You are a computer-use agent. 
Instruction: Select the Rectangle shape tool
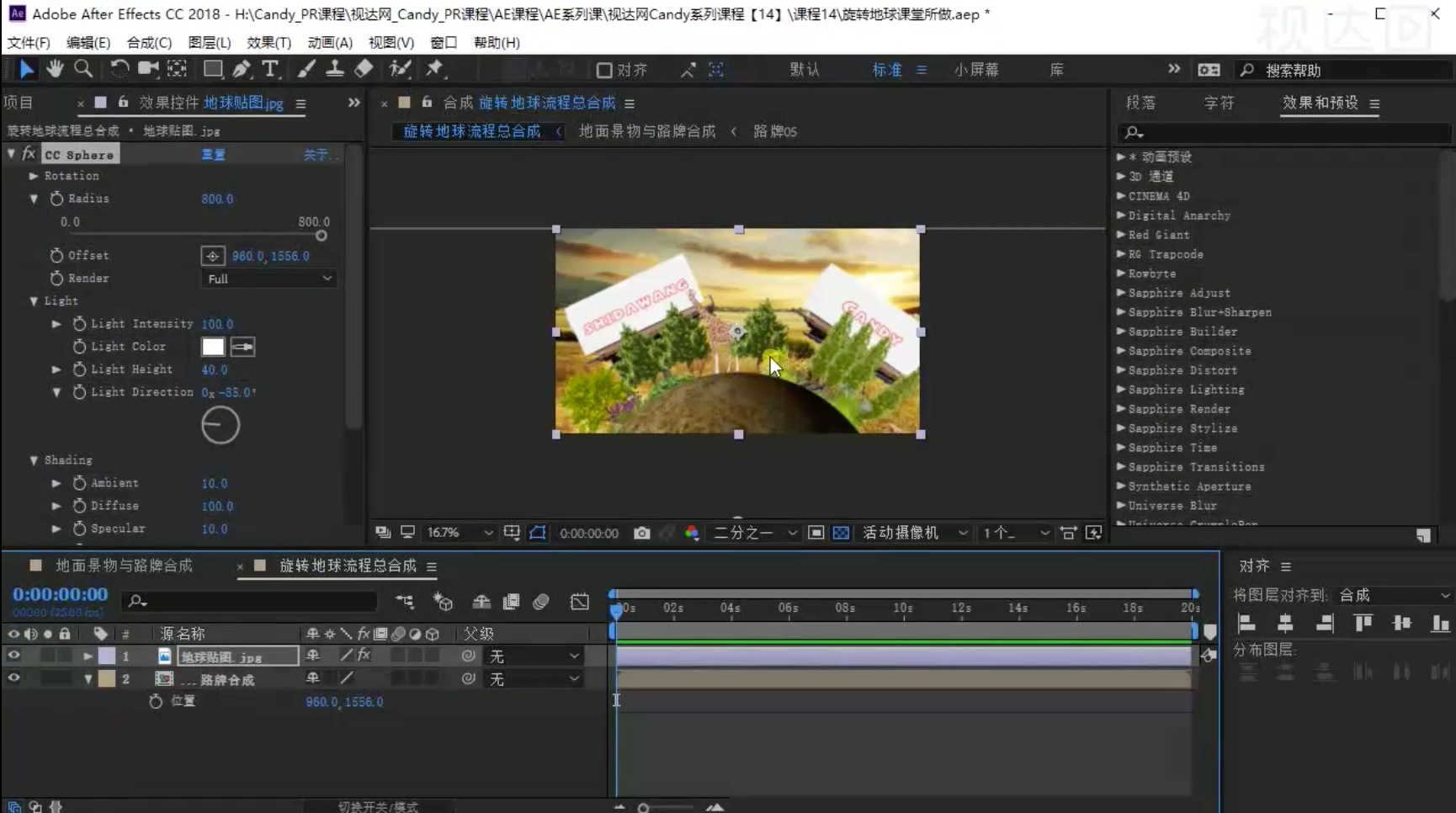click(213, 69)
